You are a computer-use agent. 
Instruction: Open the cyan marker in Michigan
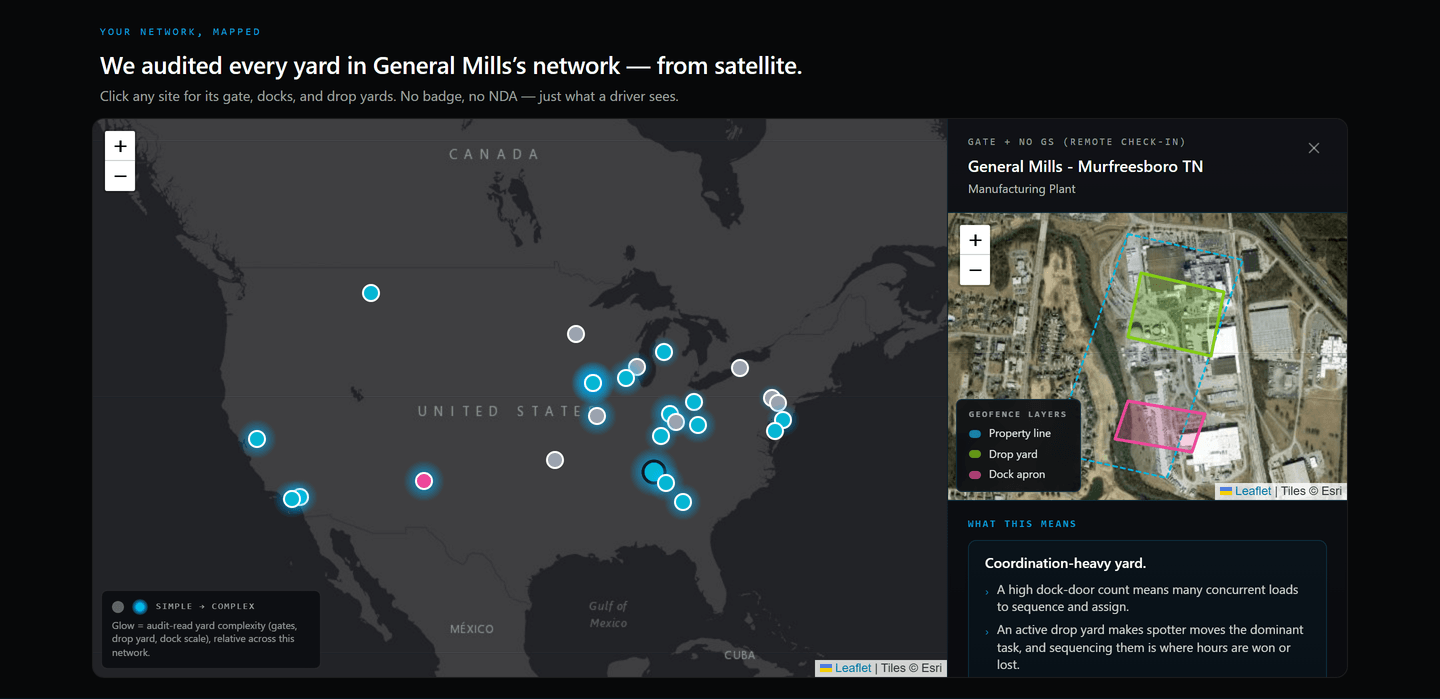click(x=664, y=352)
